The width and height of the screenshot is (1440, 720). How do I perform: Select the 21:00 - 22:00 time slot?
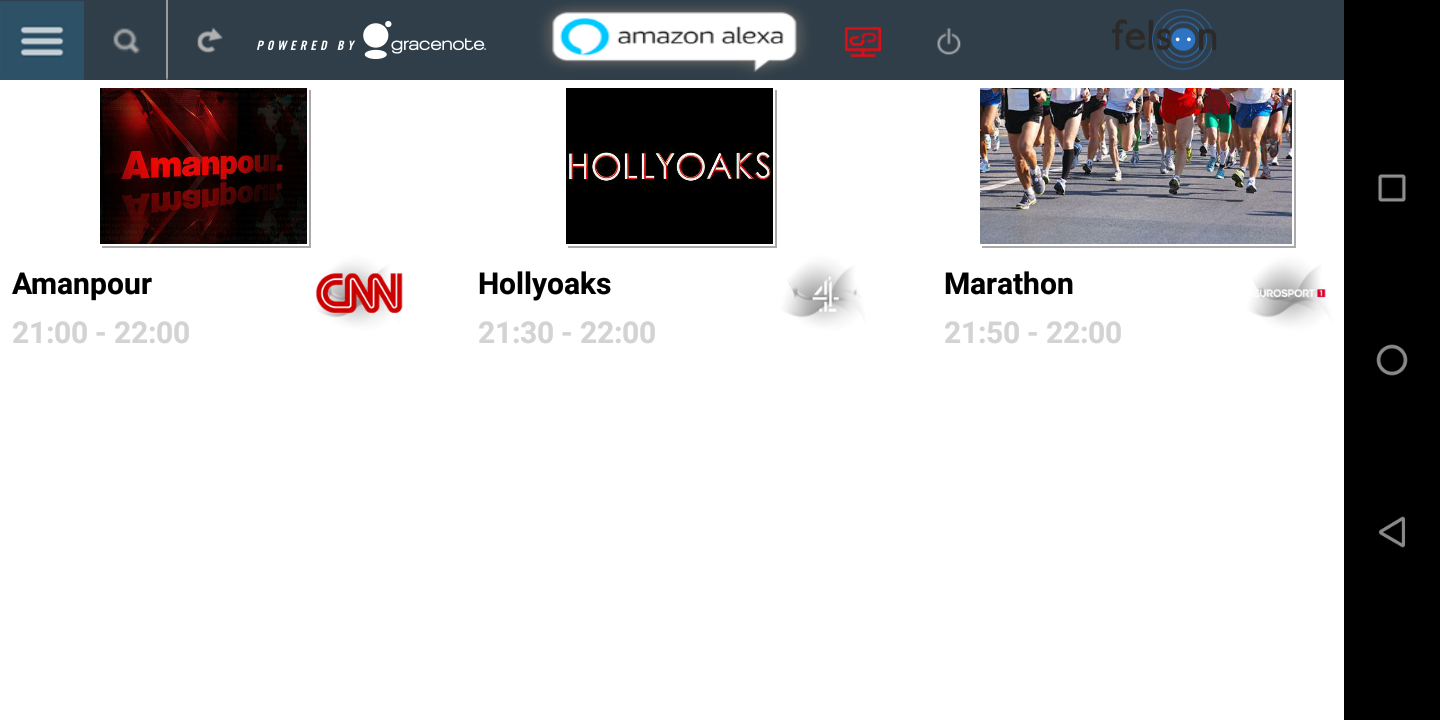(x=101, y=333)
